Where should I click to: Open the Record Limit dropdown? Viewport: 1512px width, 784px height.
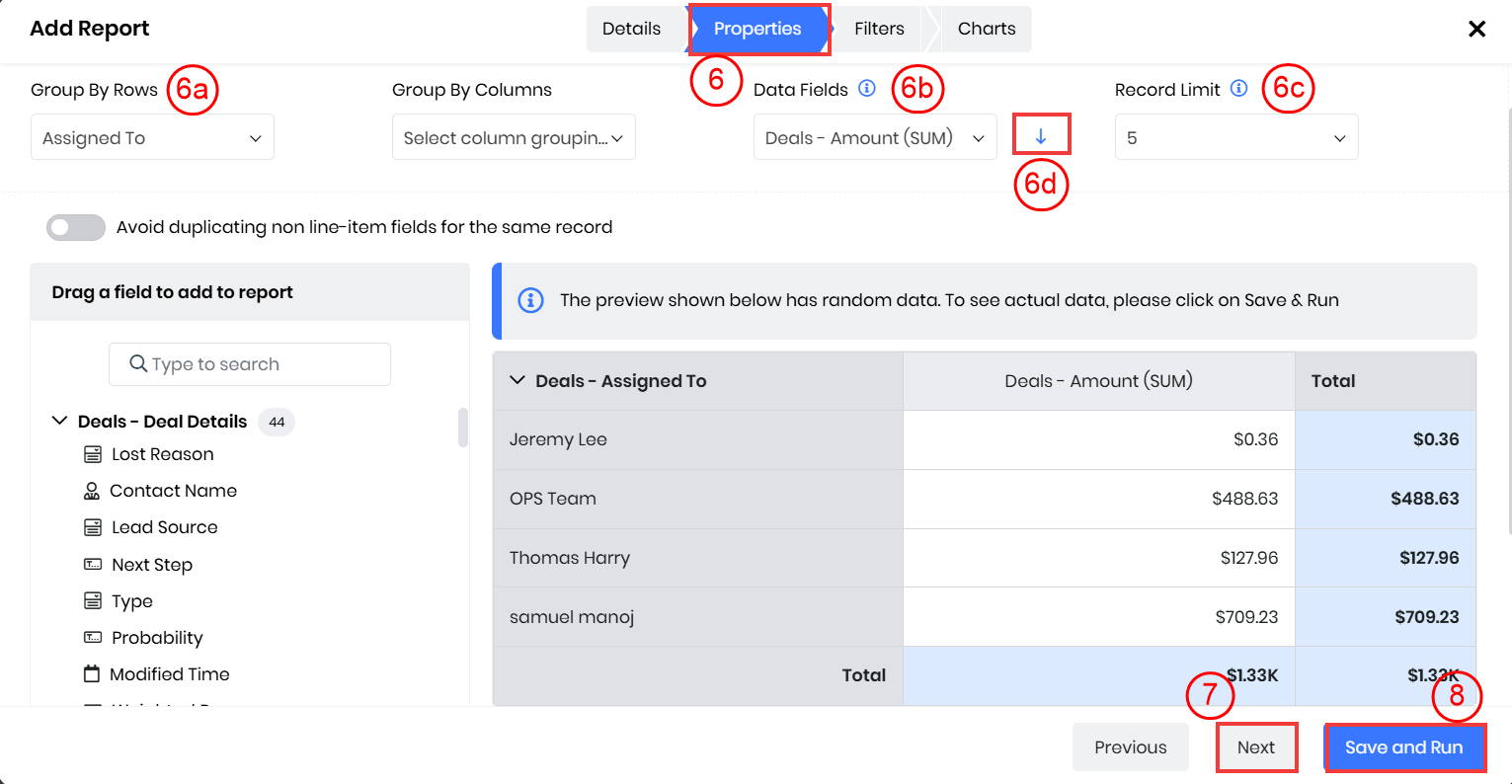(x=1235, y=137)
